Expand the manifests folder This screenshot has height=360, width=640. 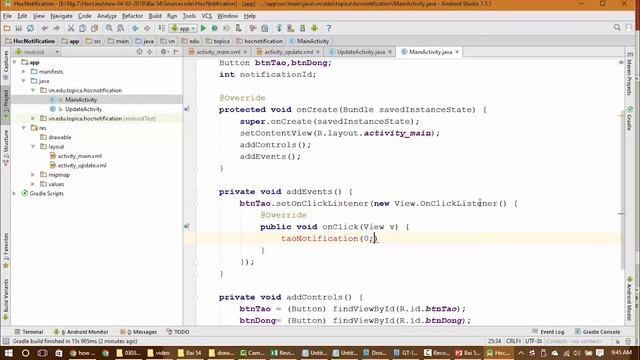point(24,71)
